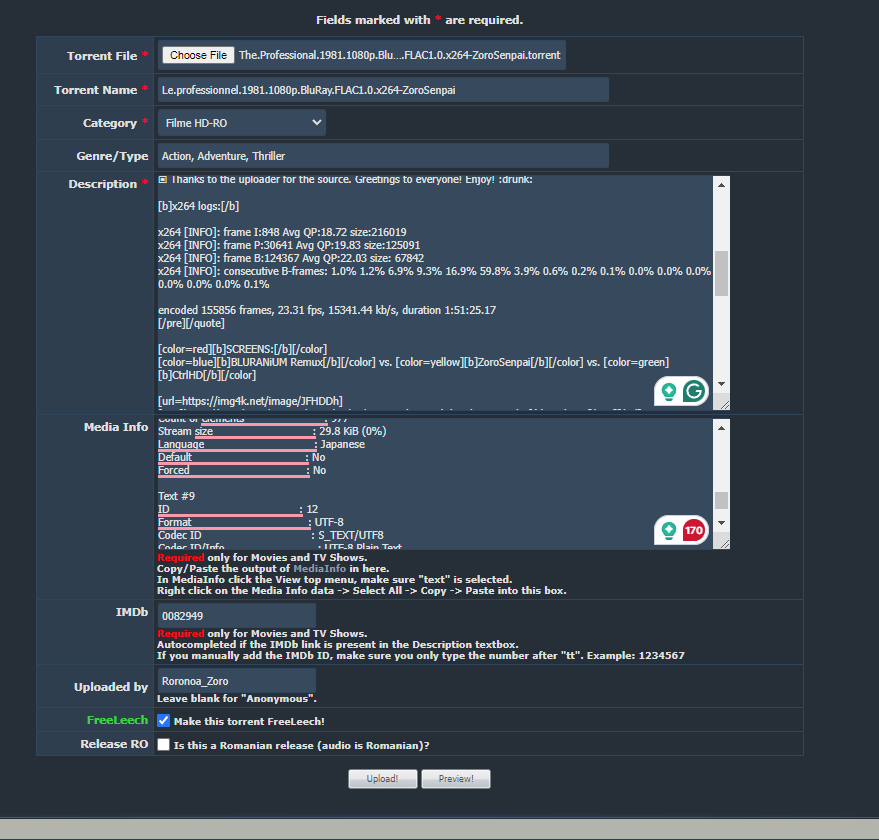This screenshot has height=840, width=879.
Task: Click into the Torrent Name field
Action: point(383,89)
